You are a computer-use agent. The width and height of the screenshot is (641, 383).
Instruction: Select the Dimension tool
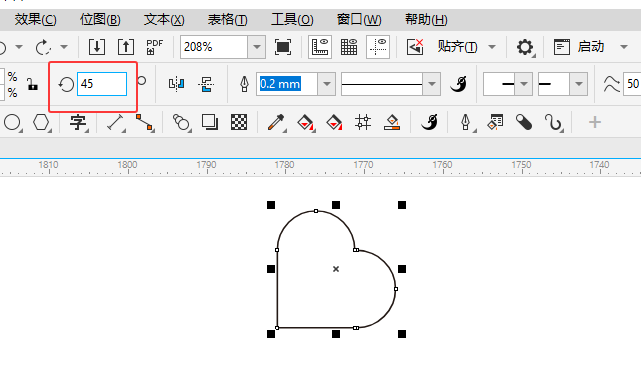point(115,122)
